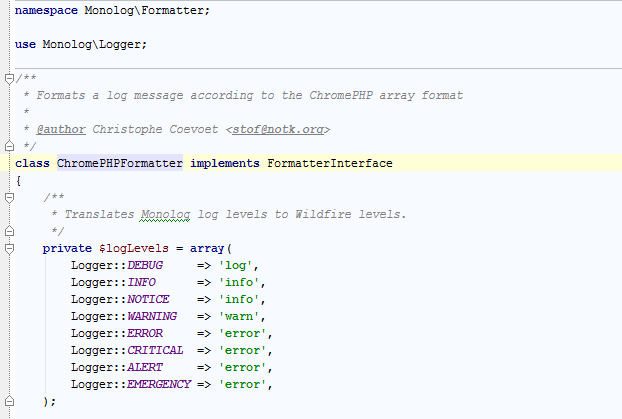The height and width of the screenshot is (419, 622).
Task: Click the EMERGENCY constant
Action: click(x=159, y=384)
